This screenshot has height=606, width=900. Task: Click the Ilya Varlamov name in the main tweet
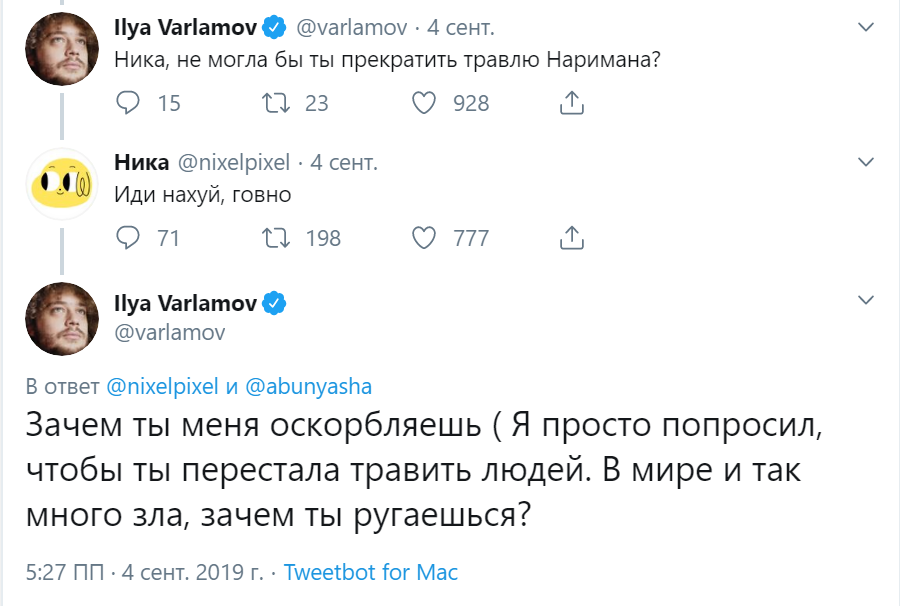pyautogui.click(x=185, y=303)
